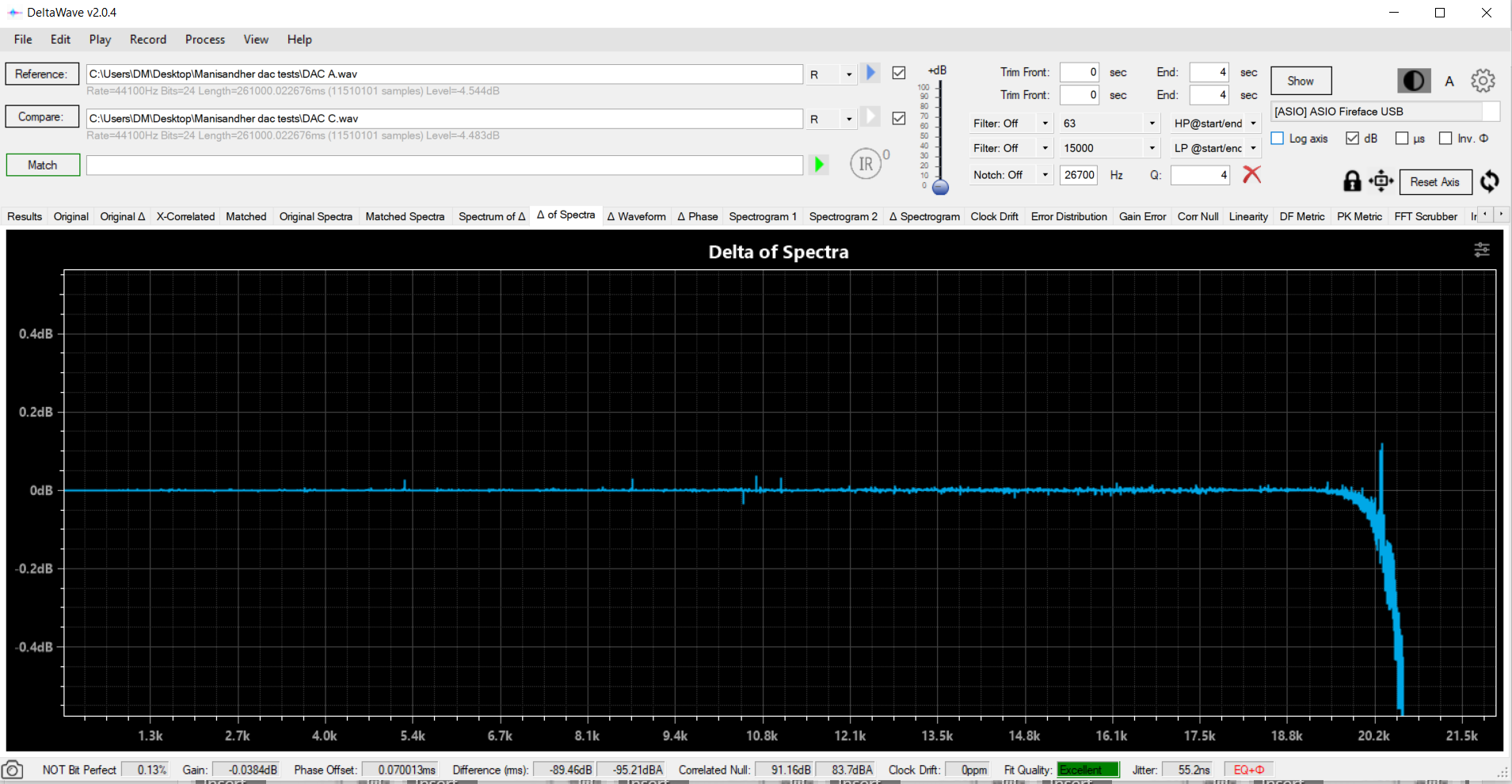1512x784 pixels.
Task: Click the Reference Trim Front field
Action: pyautogui.click(x=1079, y=72)
